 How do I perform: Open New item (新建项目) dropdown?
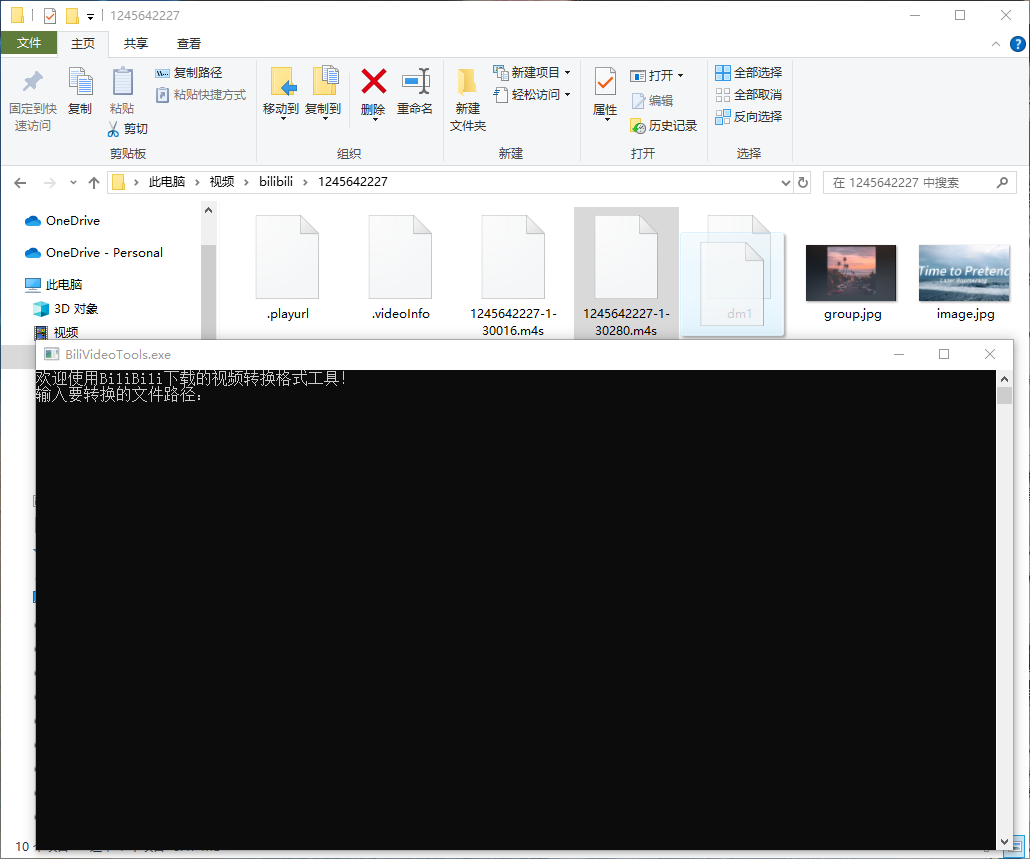tap(532, 72)
